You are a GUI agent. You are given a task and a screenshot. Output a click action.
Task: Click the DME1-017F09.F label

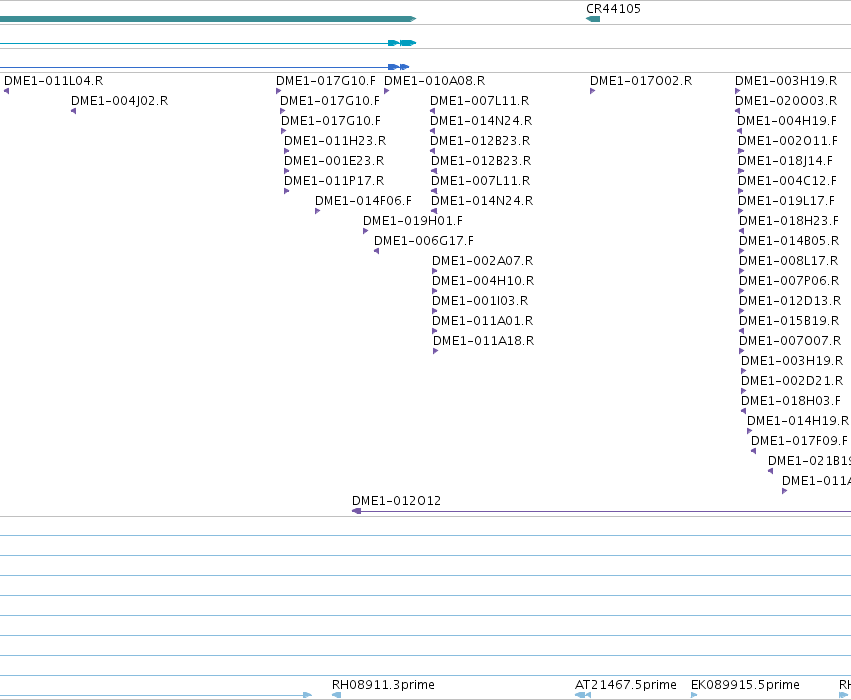[x=799, y=441]
